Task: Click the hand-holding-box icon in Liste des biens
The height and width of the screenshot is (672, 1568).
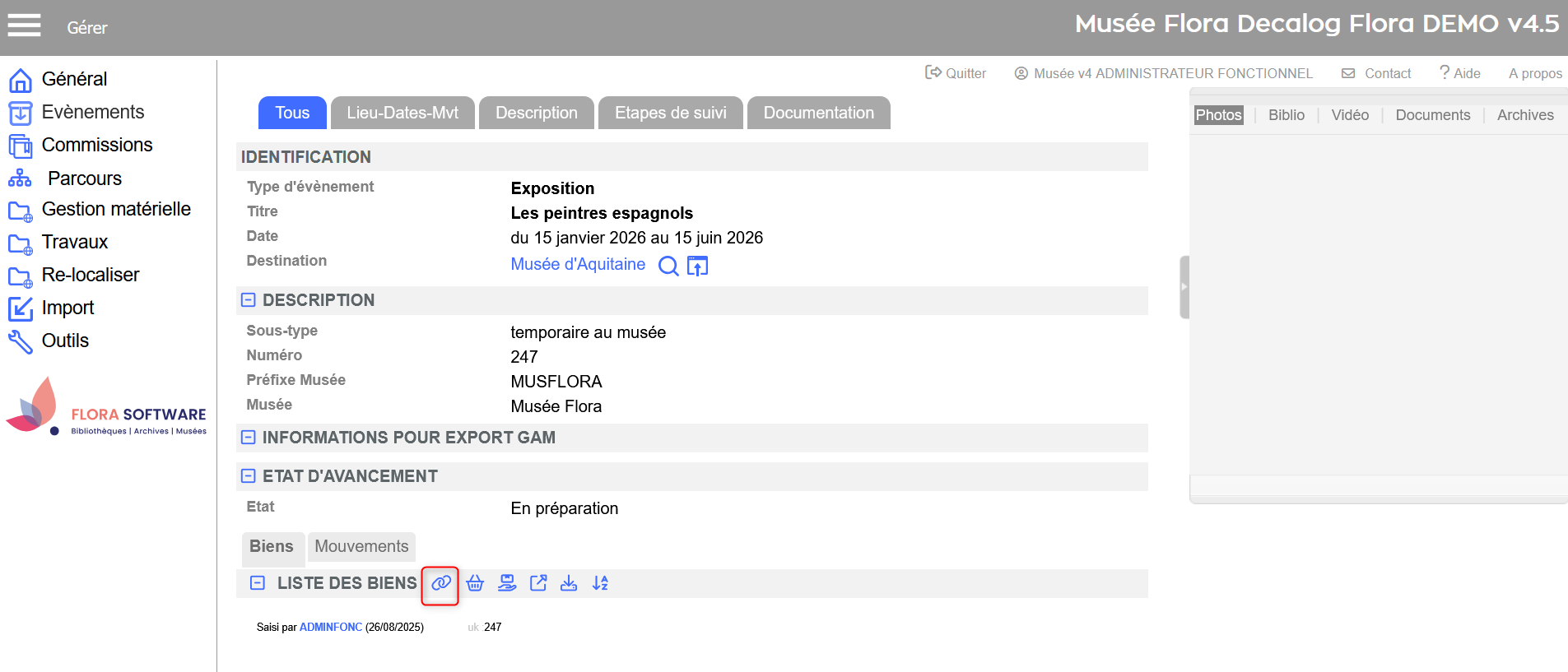Action: click(507, 583)
